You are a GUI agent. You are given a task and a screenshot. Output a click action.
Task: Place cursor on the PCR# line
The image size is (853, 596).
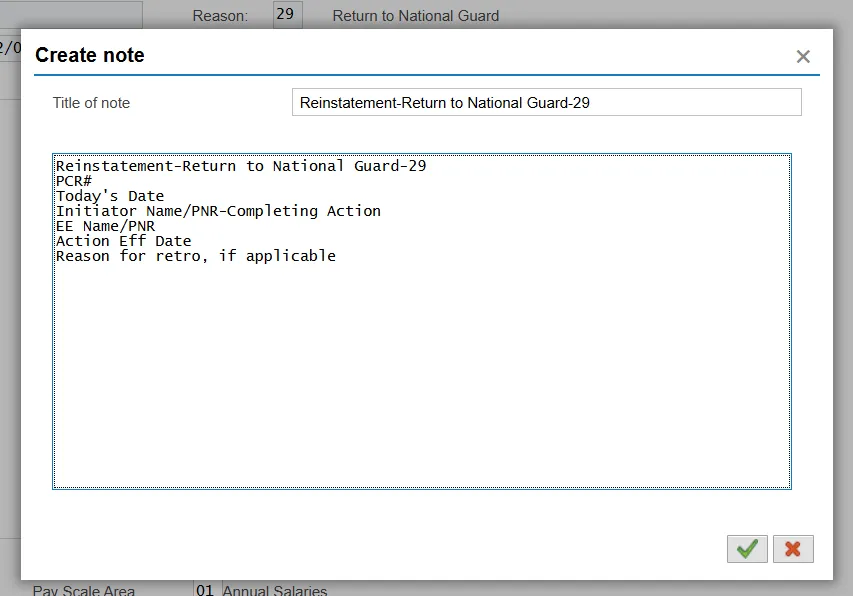(x=74, y=181)
